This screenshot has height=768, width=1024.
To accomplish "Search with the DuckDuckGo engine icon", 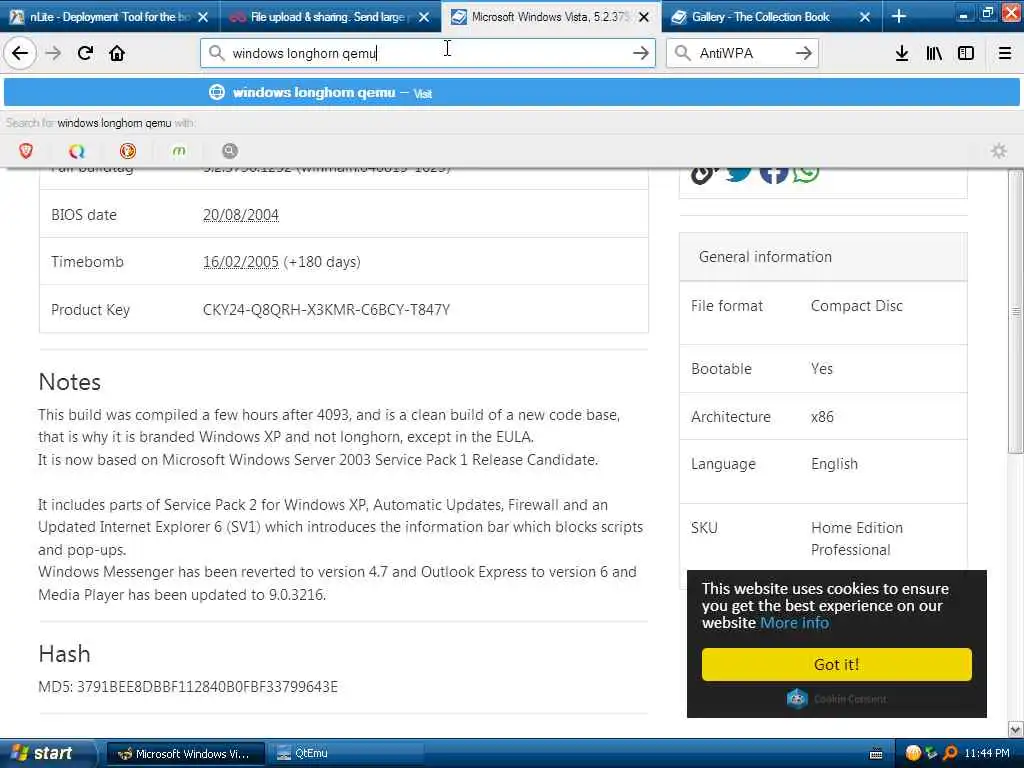I will click(x=128, y=152).
